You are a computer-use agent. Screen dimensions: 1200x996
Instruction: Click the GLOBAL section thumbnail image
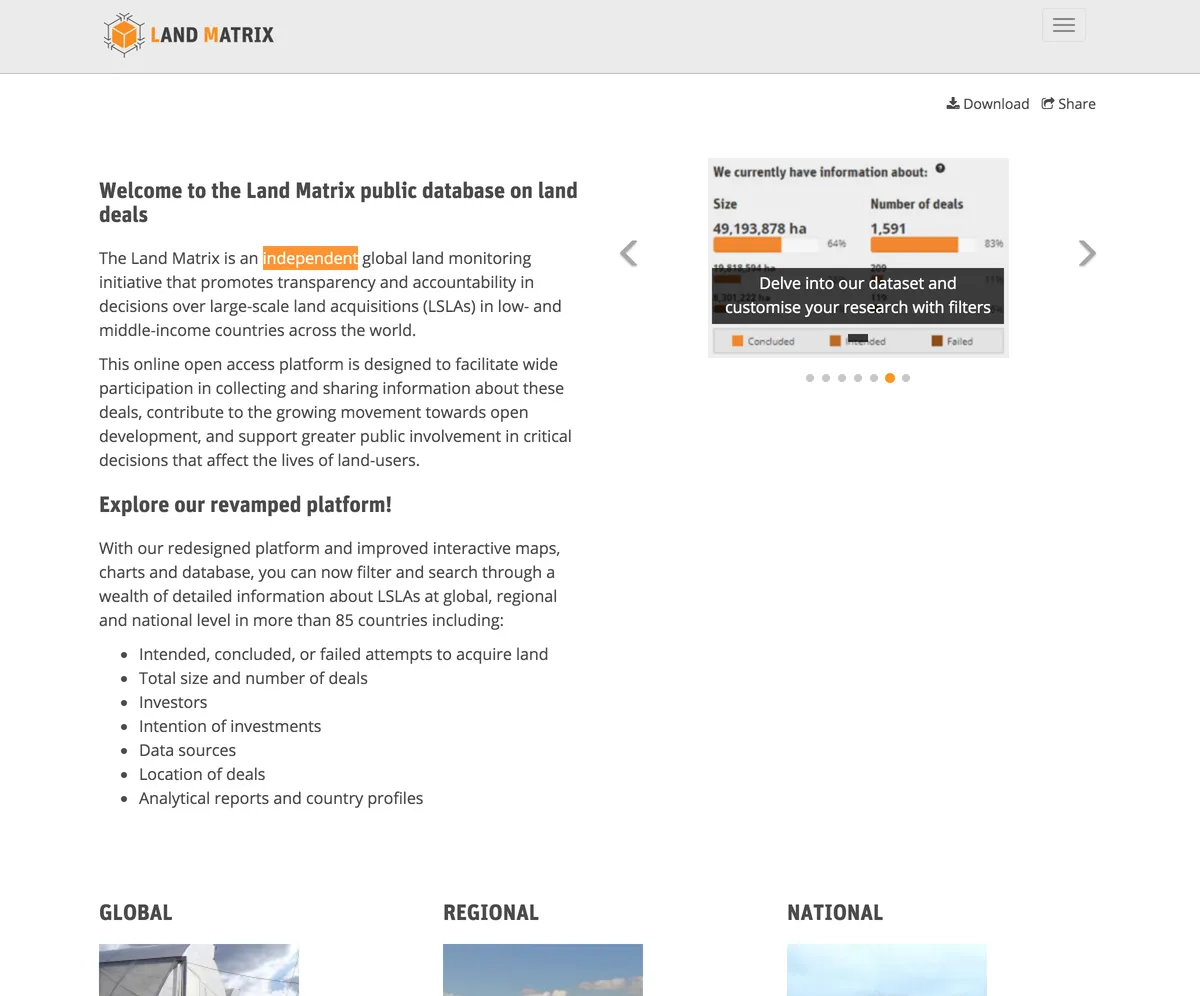click(x=199, y=970)
